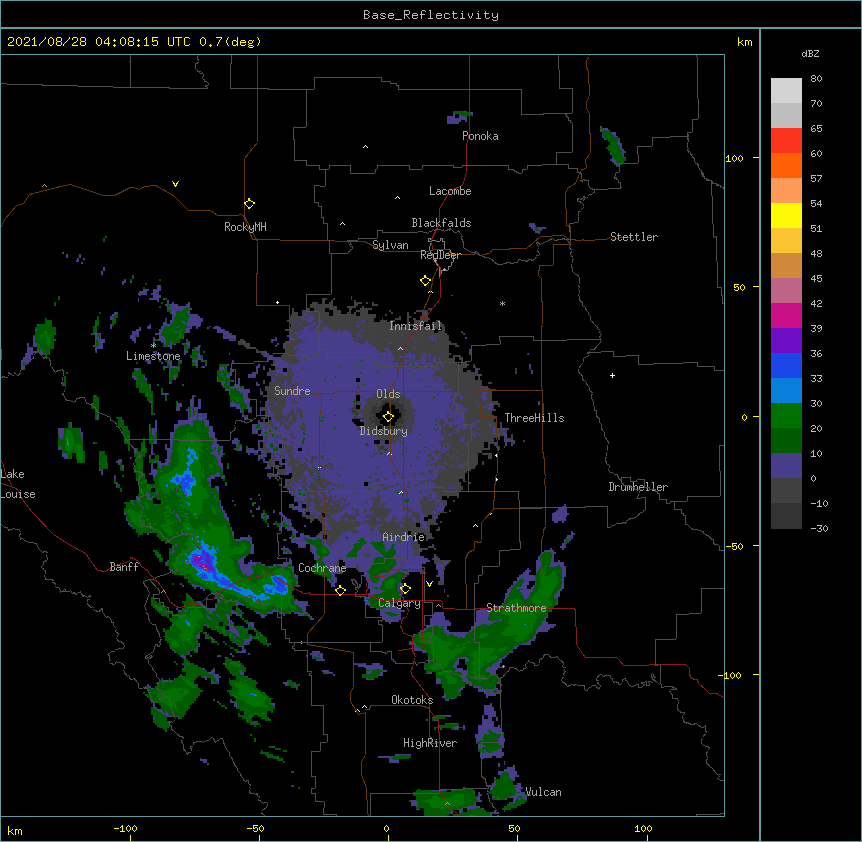Click the 80 dBZ legend value
This screenshot has height=842, width=862.
(x=816, y=79)
